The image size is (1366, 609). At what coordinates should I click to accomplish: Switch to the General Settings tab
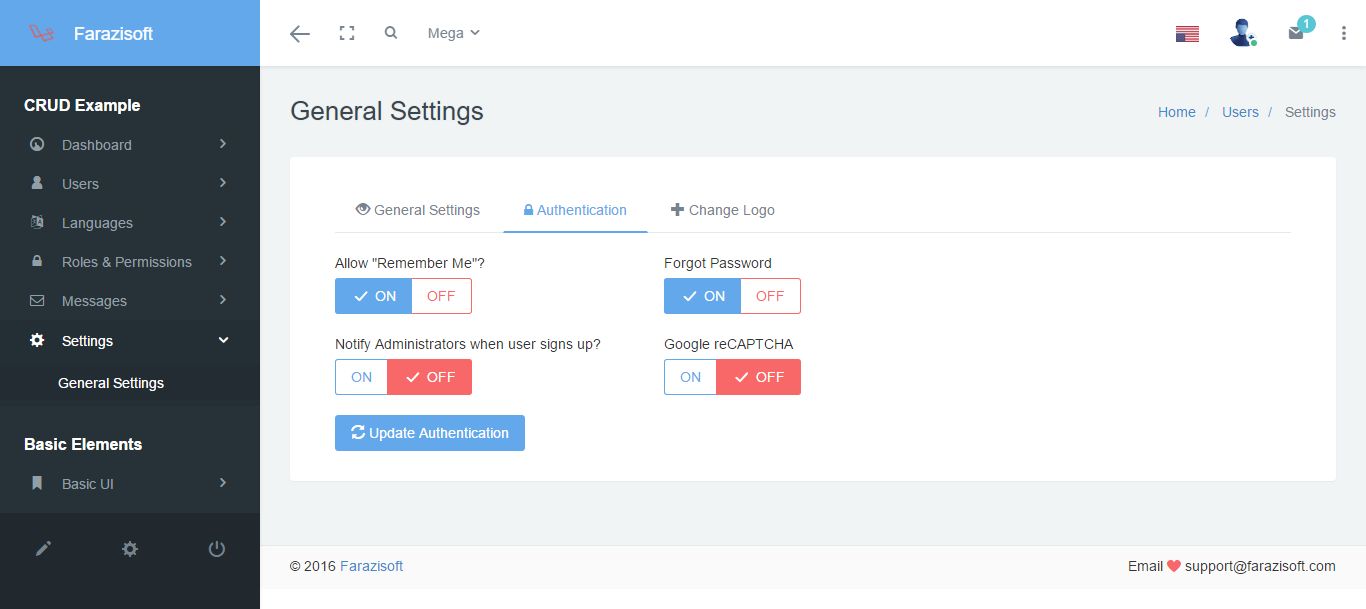(418, 210)
